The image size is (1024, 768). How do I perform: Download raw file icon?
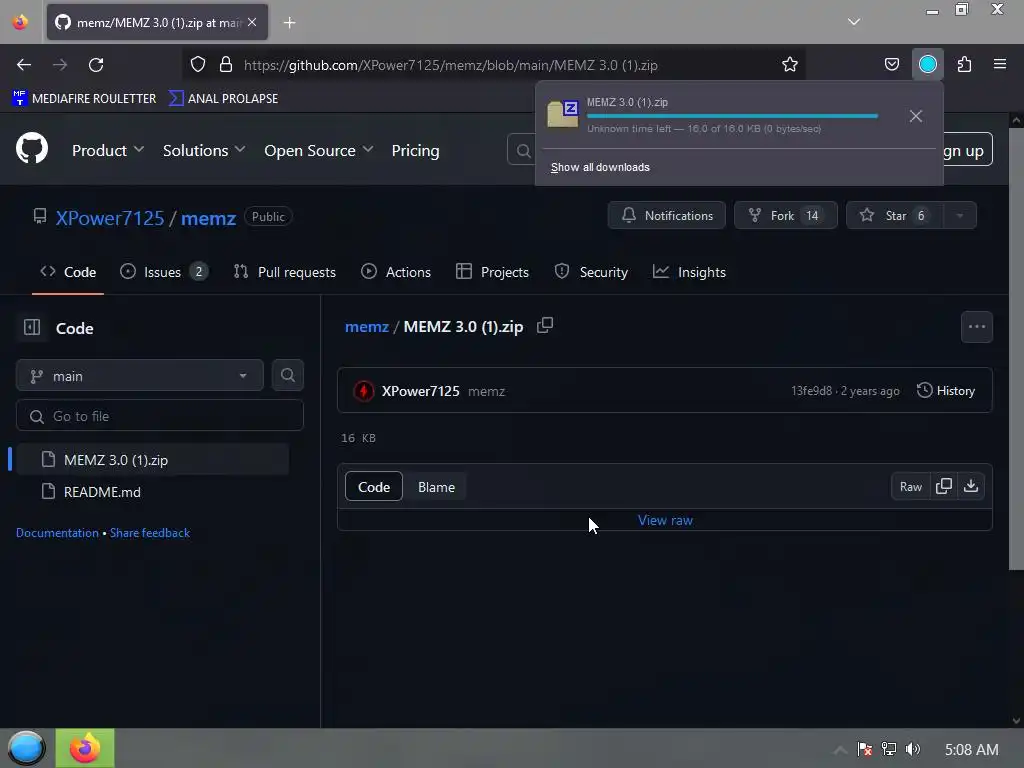click(971, 487)
